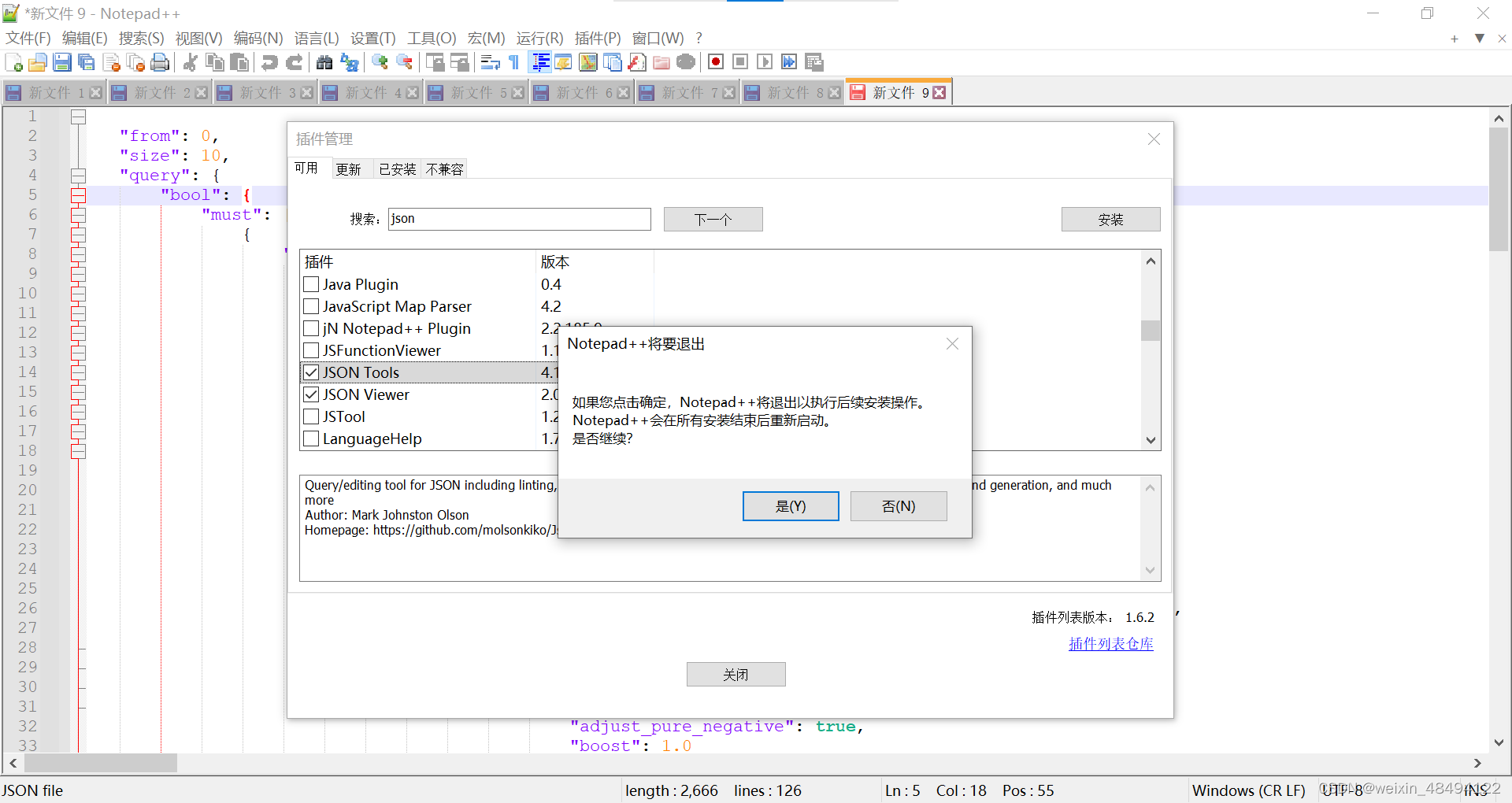The height and width of the screenshot is (803, 1512).
Task: Open the tab list dropdown arrow at top right
Action: pyautogui.click(x=1480, y=38)
